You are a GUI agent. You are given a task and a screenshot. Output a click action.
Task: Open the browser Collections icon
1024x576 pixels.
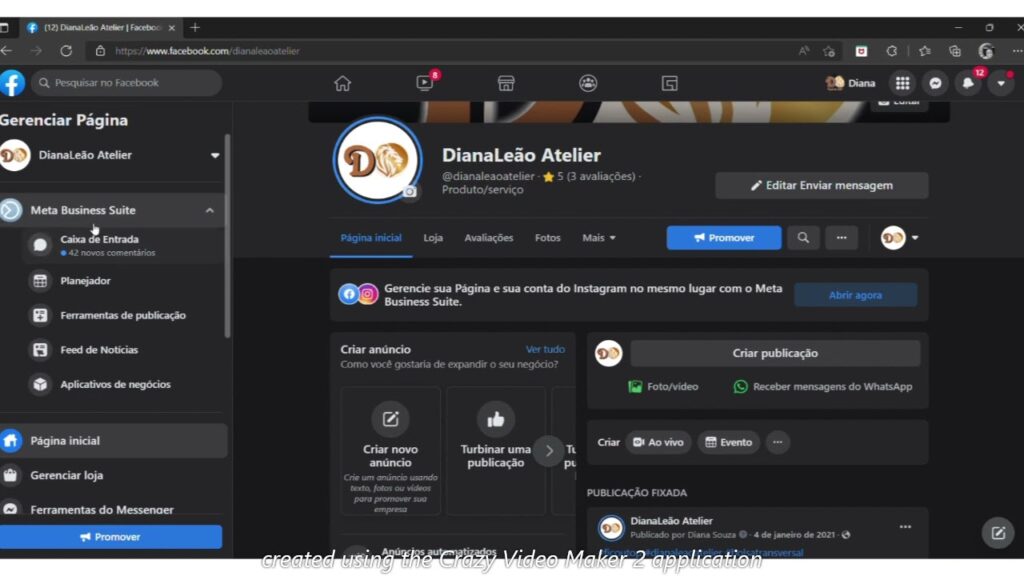pos(955,51)
